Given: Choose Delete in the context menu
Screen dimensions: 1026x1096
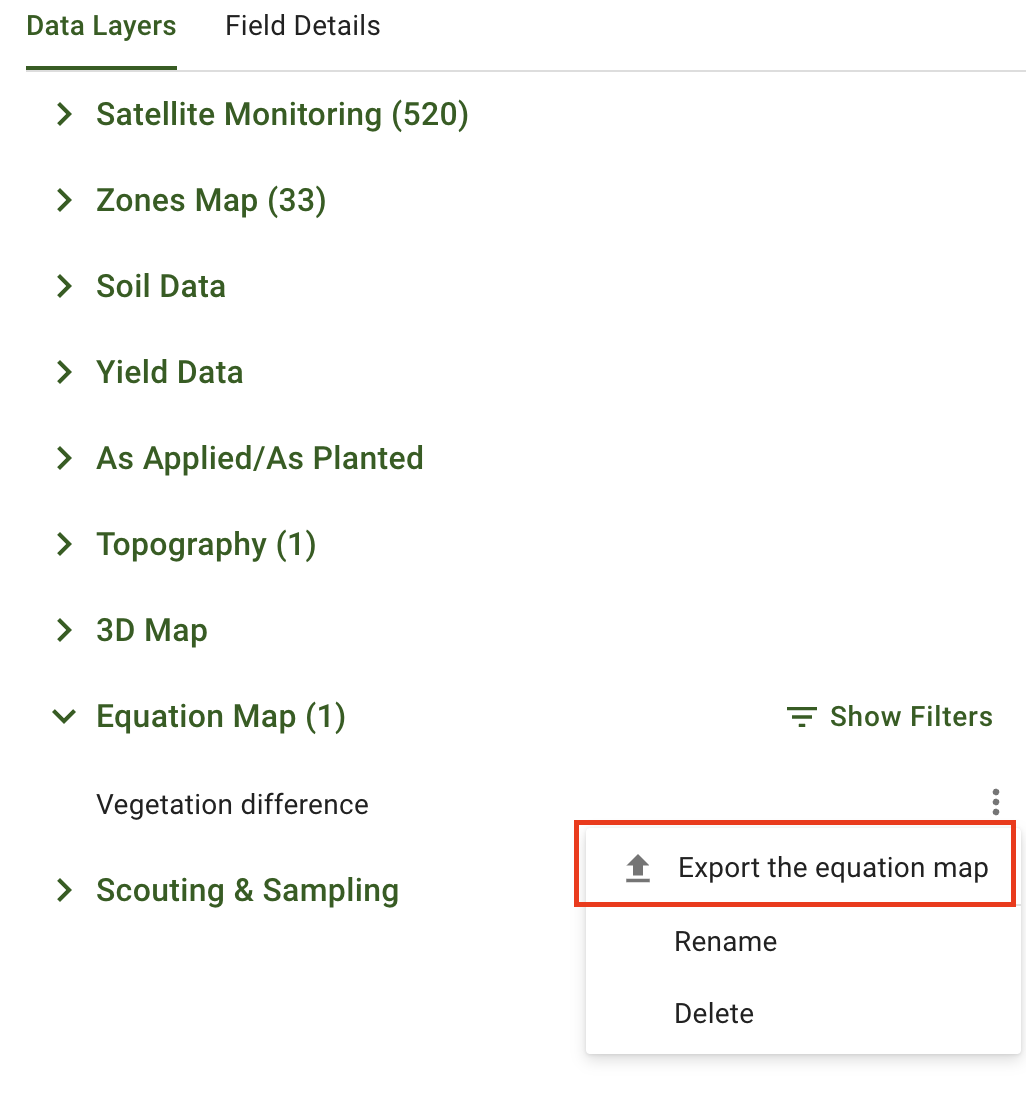Looking at the screenshot, I should coord(714,1014).
